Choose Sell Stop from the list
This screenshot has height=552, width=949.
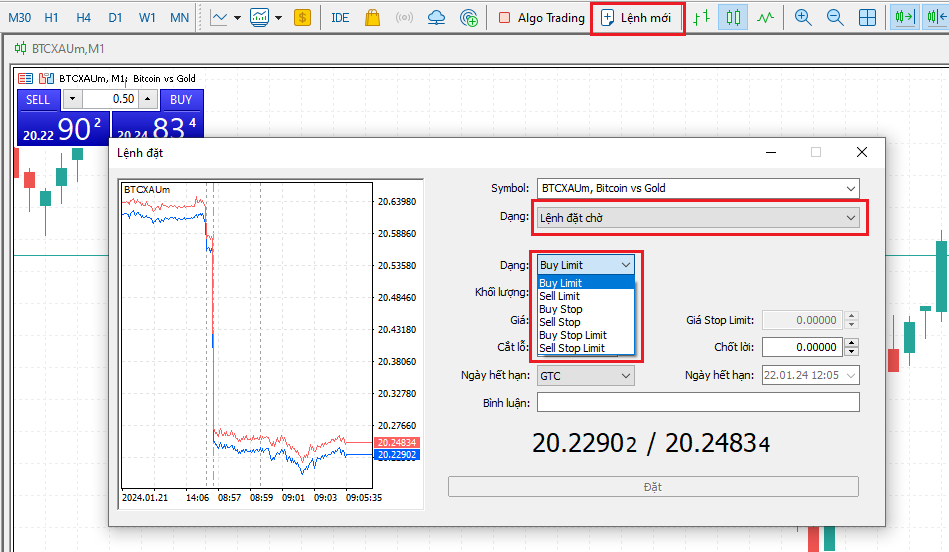pyautogui.click(x=585, y=322)
